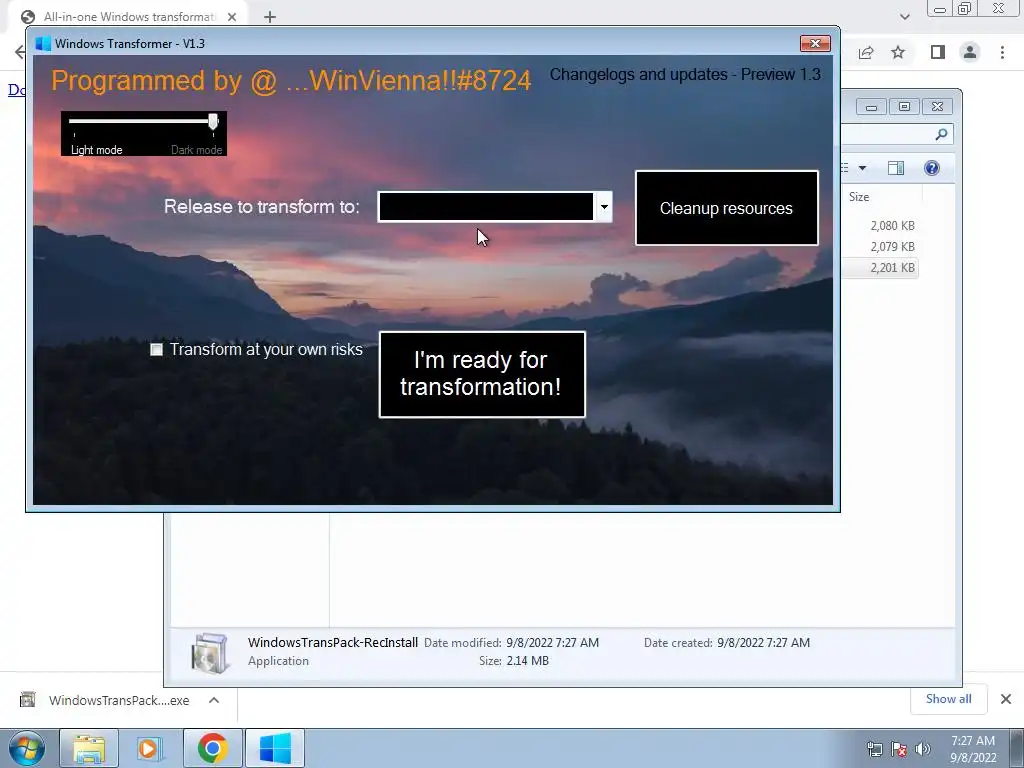Open Windows Explorer from the taskbar

[x=89, y=748]
